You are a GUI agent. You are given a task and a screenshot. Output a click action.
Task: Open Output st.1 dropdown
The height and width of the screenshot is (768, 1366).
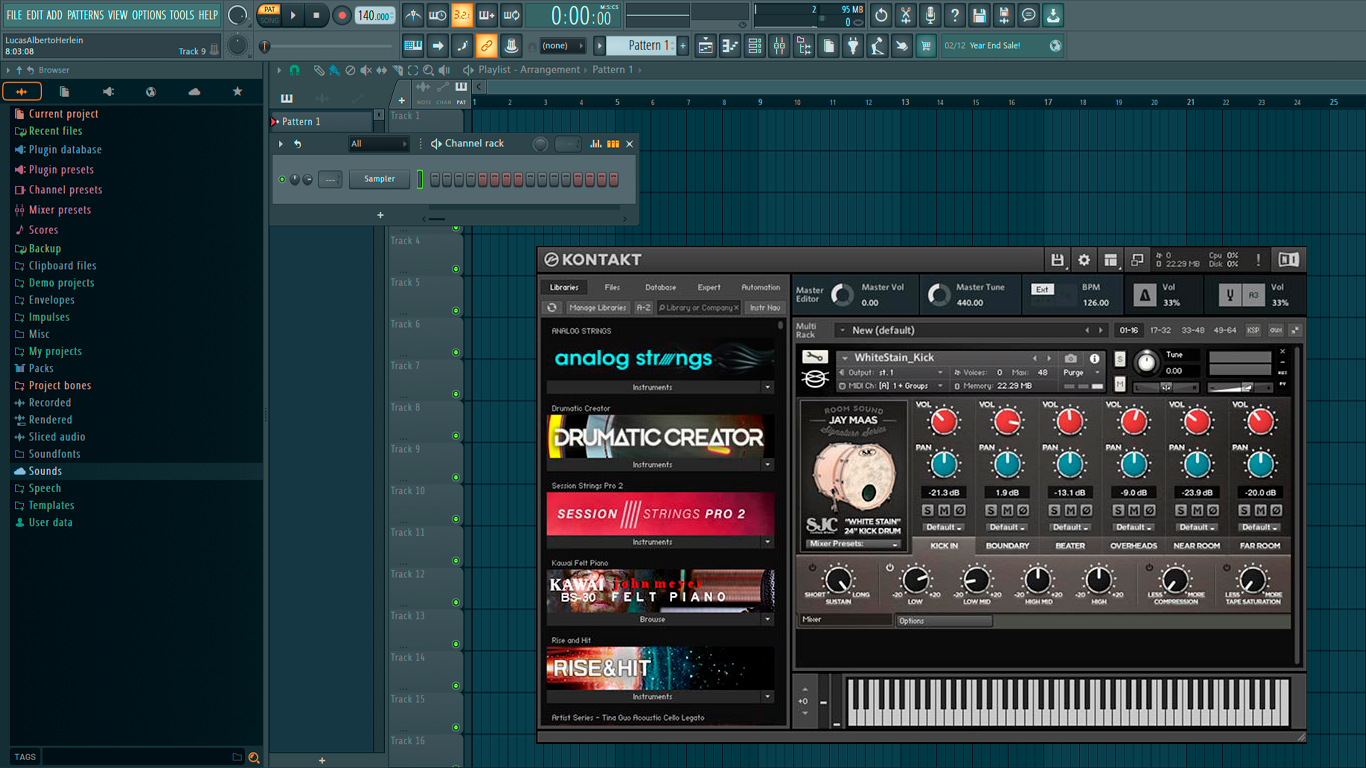(890, 372)
